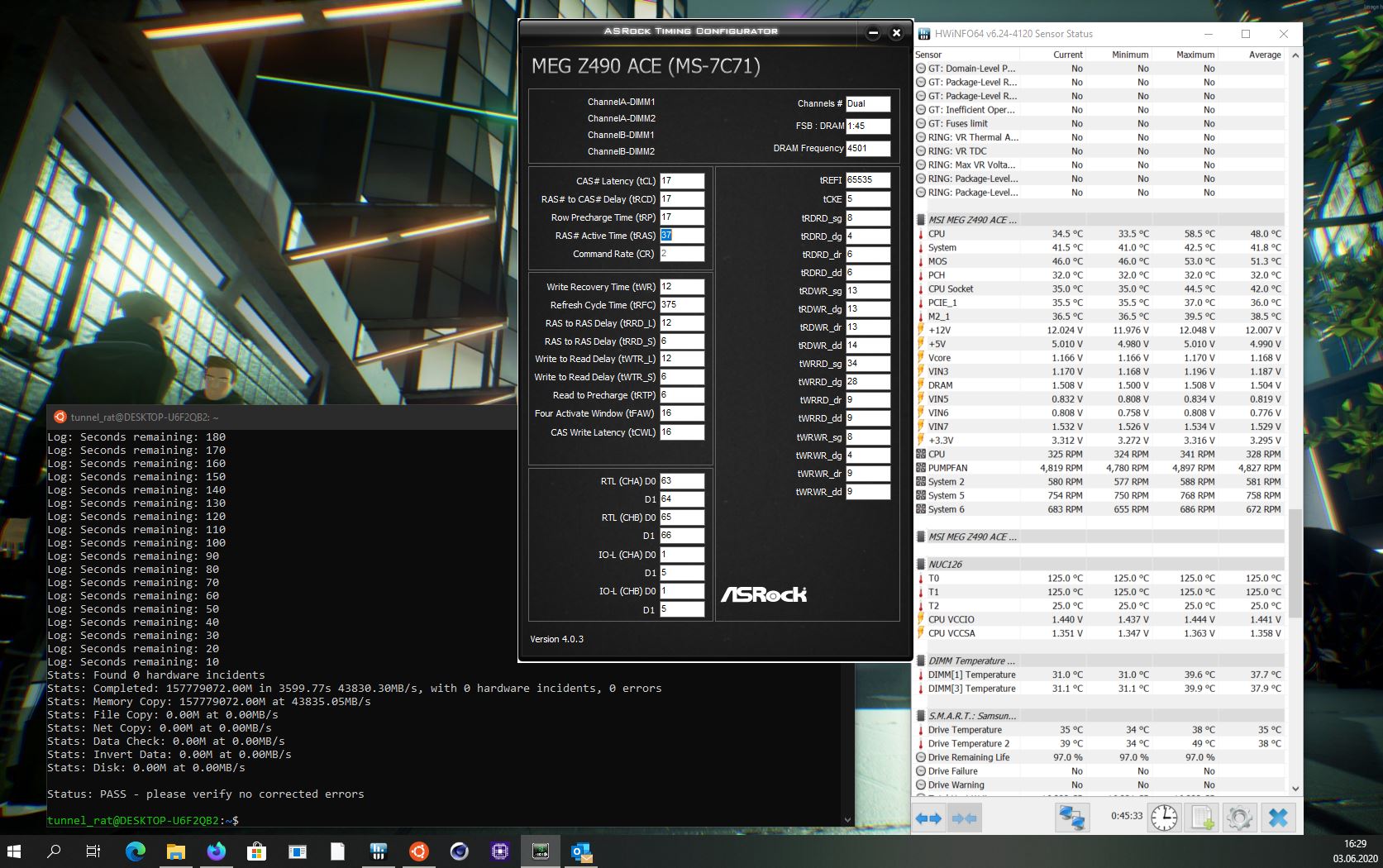Screen dimensions: 1383x868
Task: Click the Ubuntu logo in terminal title bar
Action: pos(60,417)
